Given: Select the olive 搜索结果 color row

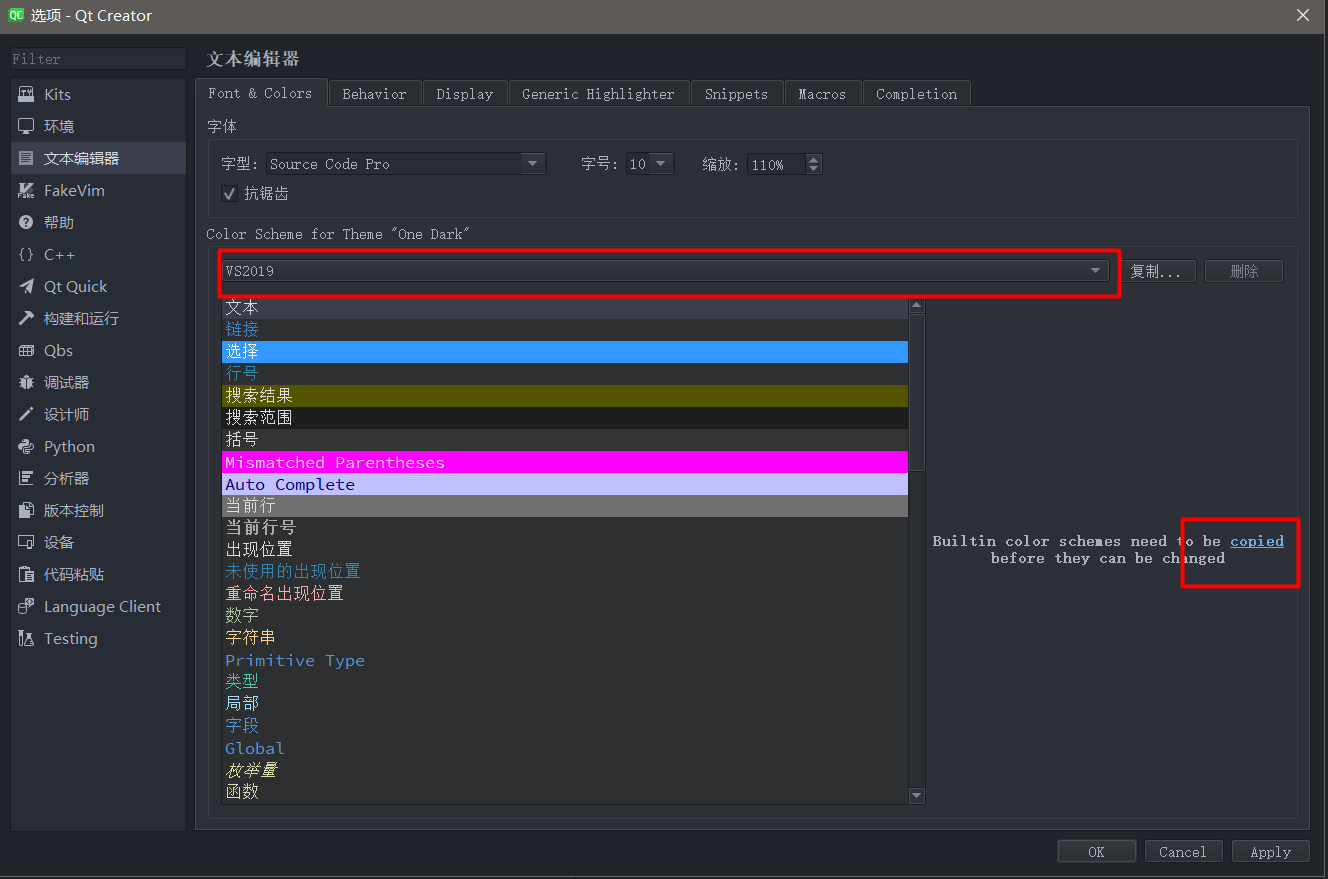Looking at the screenshot, I should tap(565, 396).
